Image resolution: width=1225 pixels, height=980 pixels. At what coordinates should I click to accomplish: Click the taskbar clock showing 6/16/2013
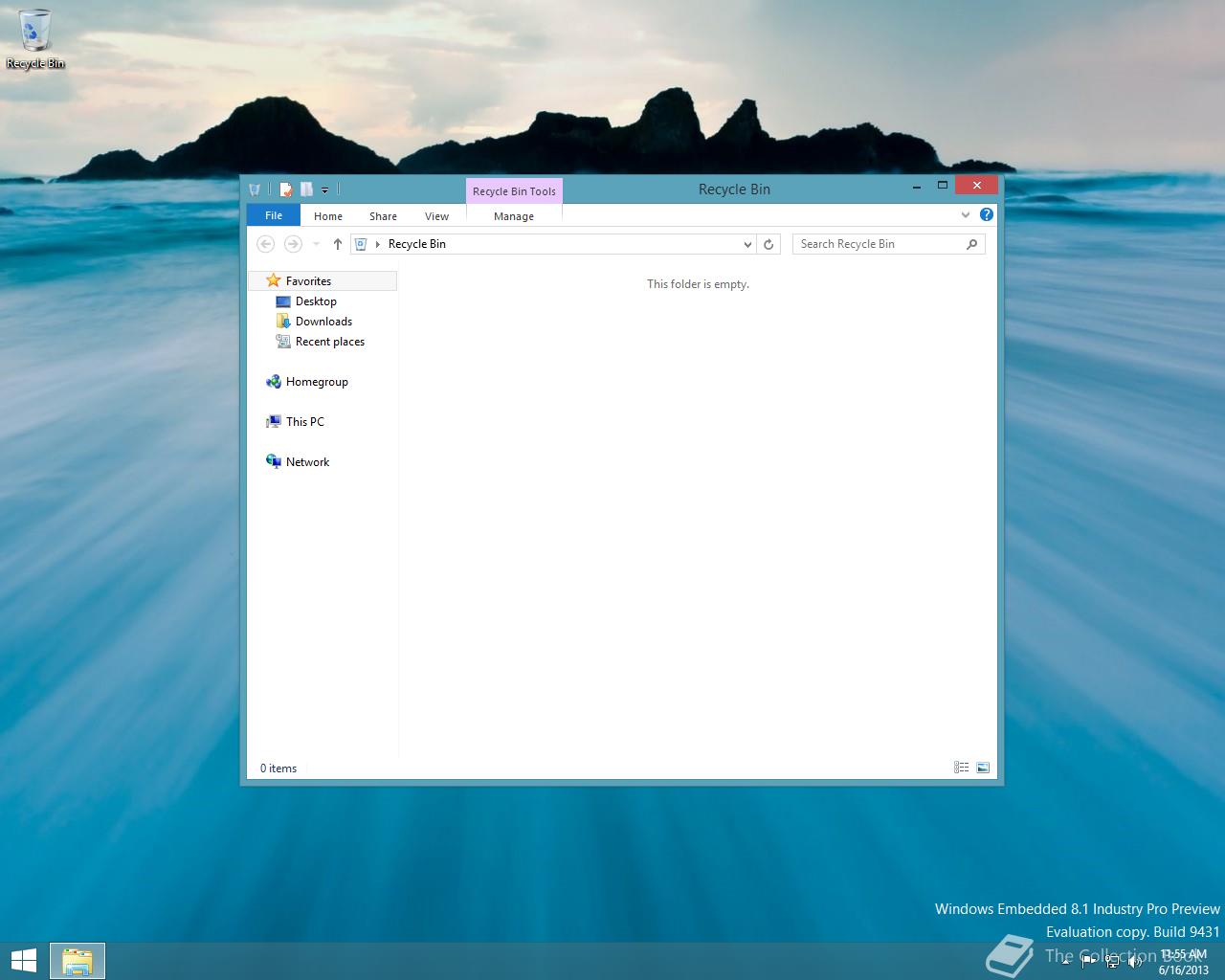[1183, 962]
